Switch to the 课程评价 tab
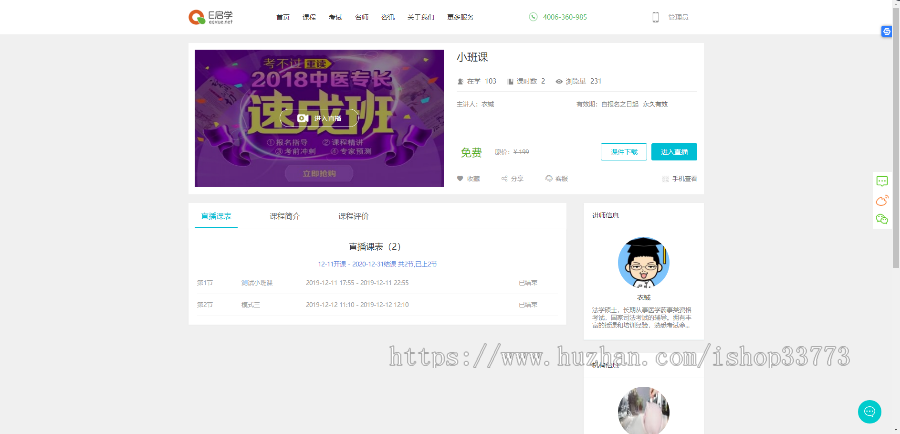This screenshot has width=900, height=434. coord(354,216)
